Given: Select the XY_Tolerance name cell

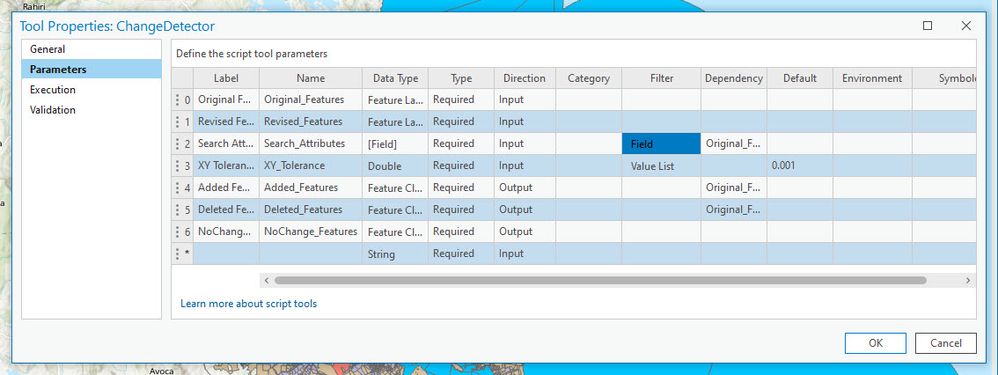Looking at the screenshot, I should [x=311, y=166].
